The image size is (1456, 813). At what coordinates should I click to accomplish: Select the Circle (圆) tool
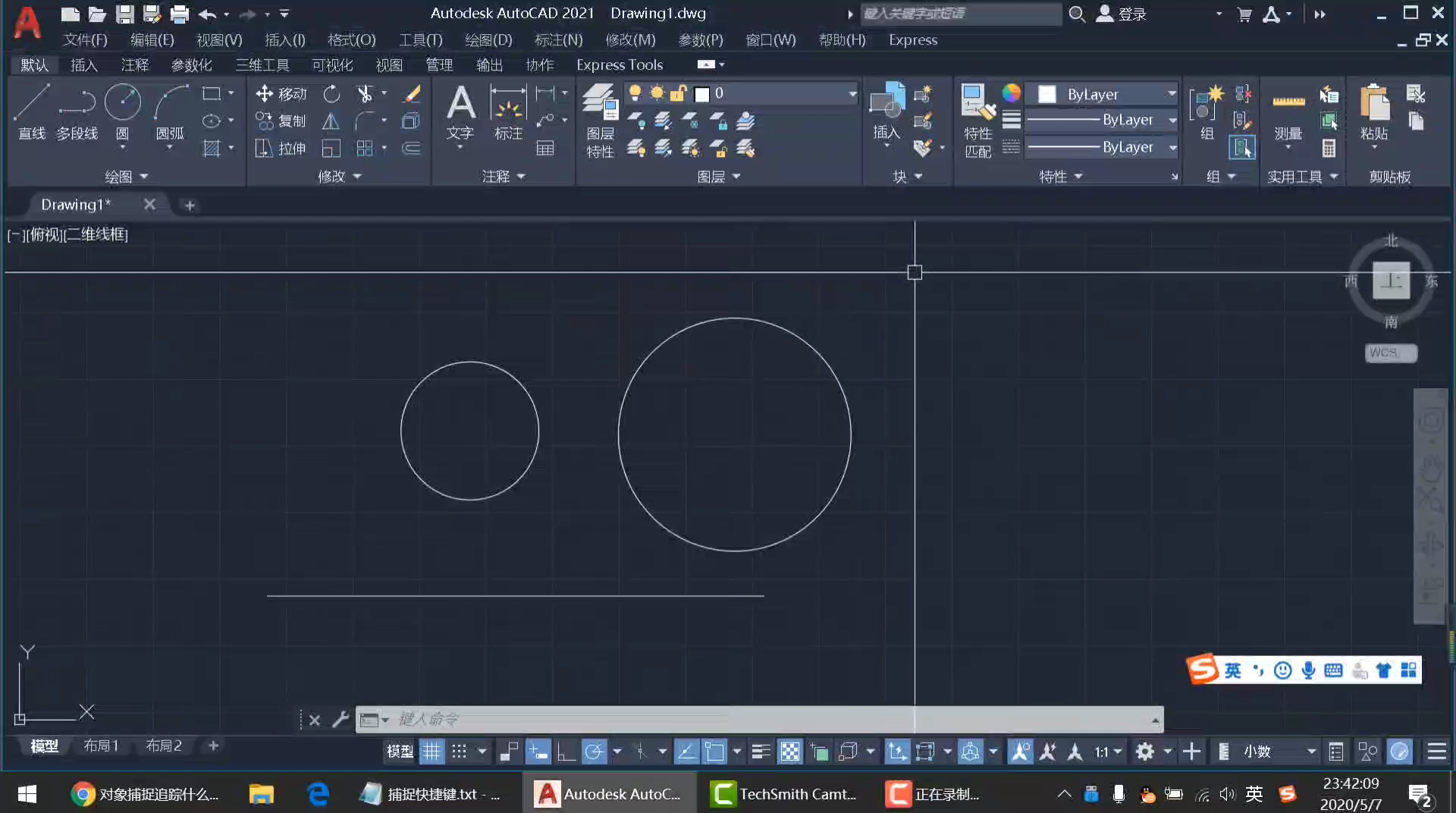click(122, 112)
